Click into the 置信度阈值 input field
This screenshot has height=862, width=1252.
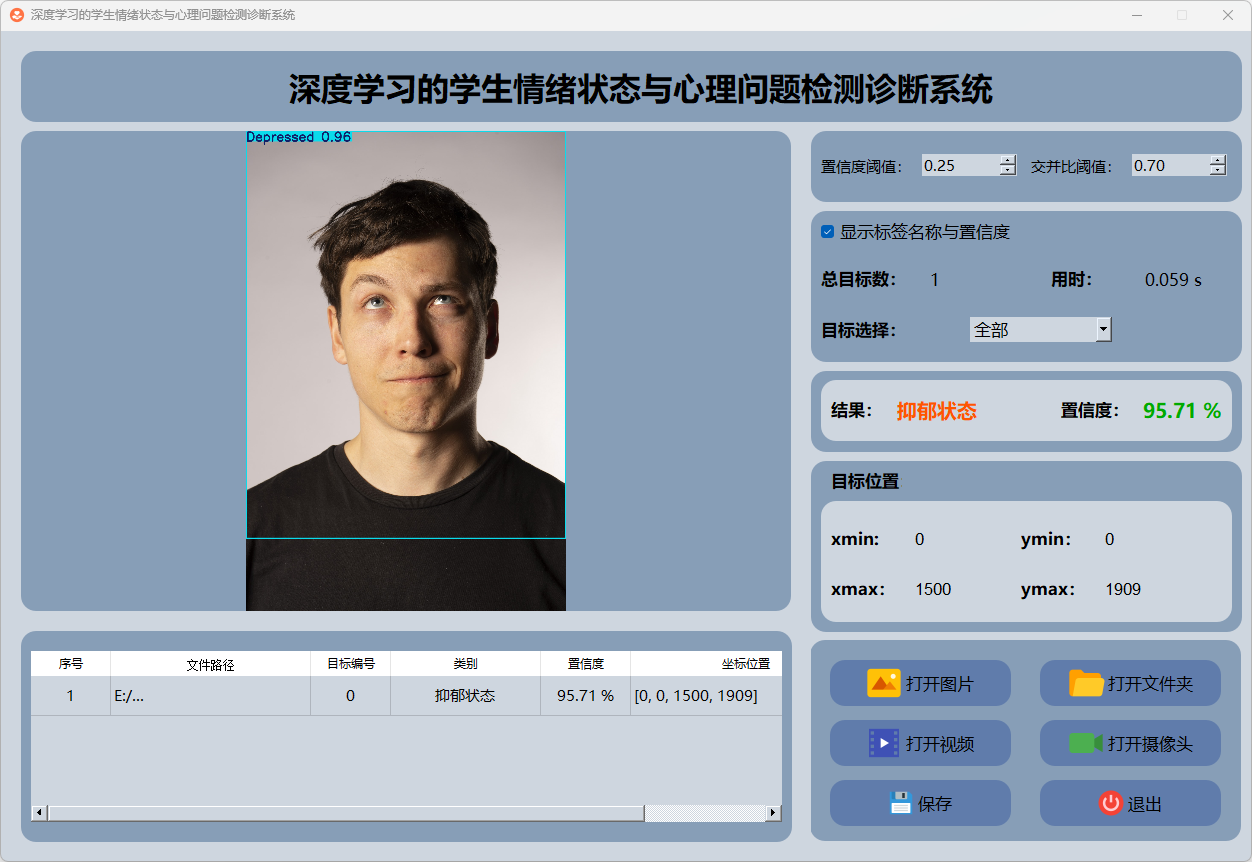click(x=959, y=166)
